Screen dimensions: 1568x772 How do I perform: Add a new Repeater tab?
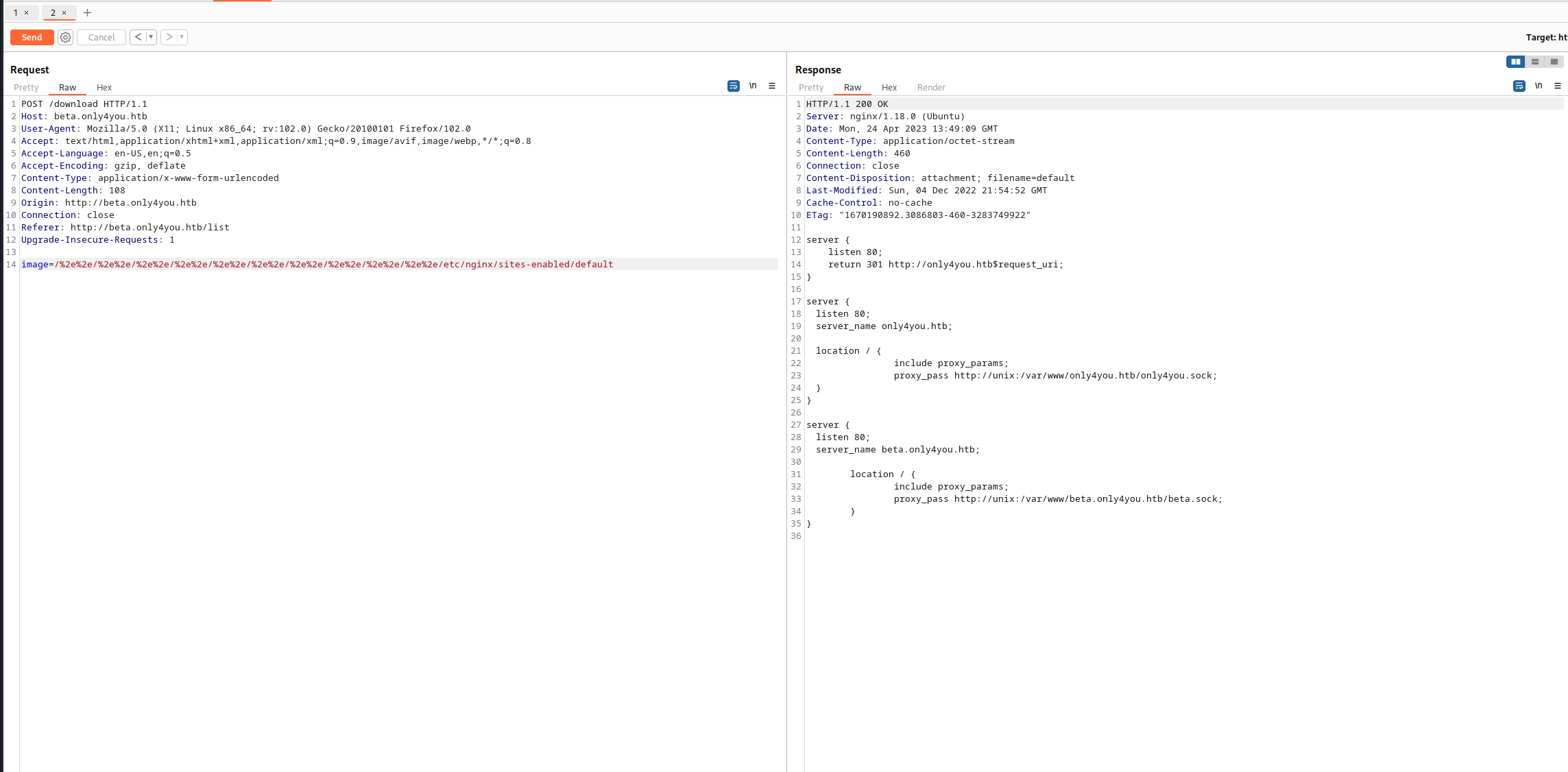[87, 12]
